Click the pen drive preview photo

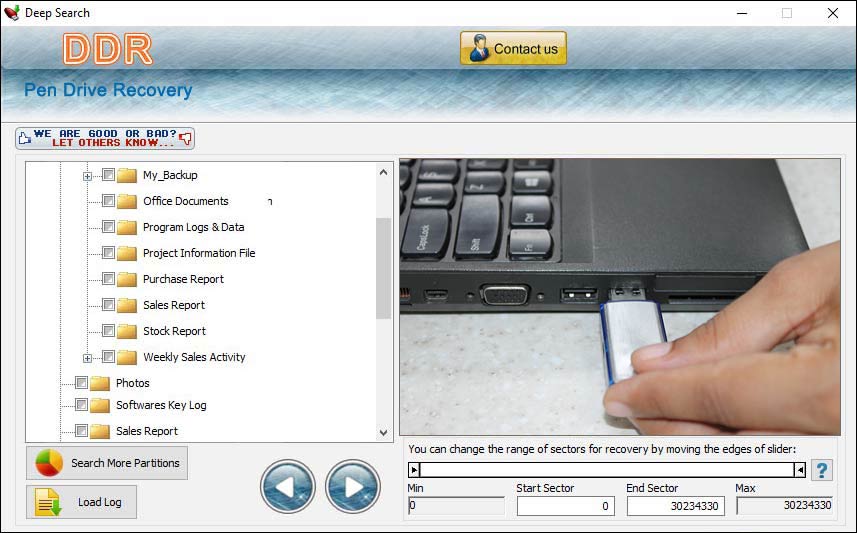pyautogui.click(x=620, y=297)
